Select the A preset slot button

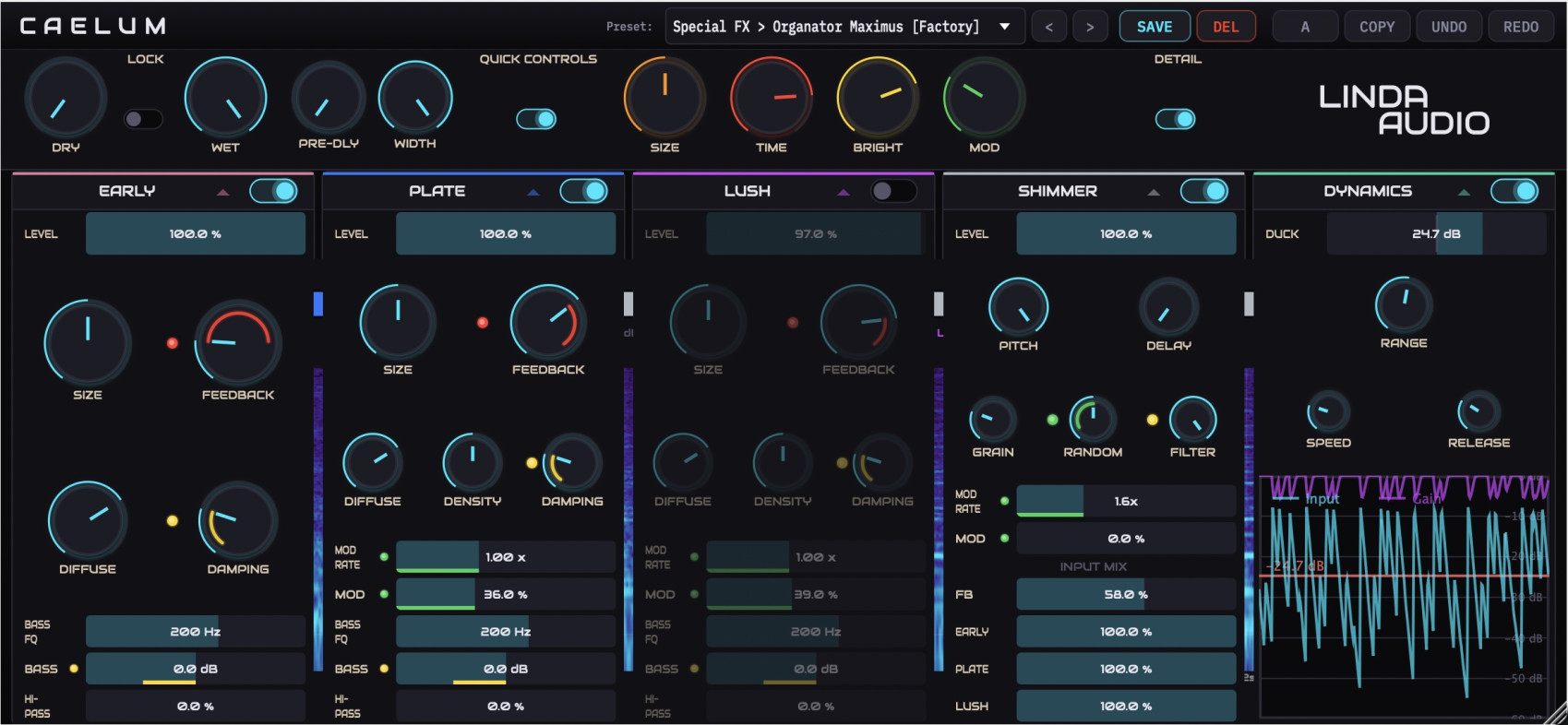pyautogui.click(x=1305, y=27)
